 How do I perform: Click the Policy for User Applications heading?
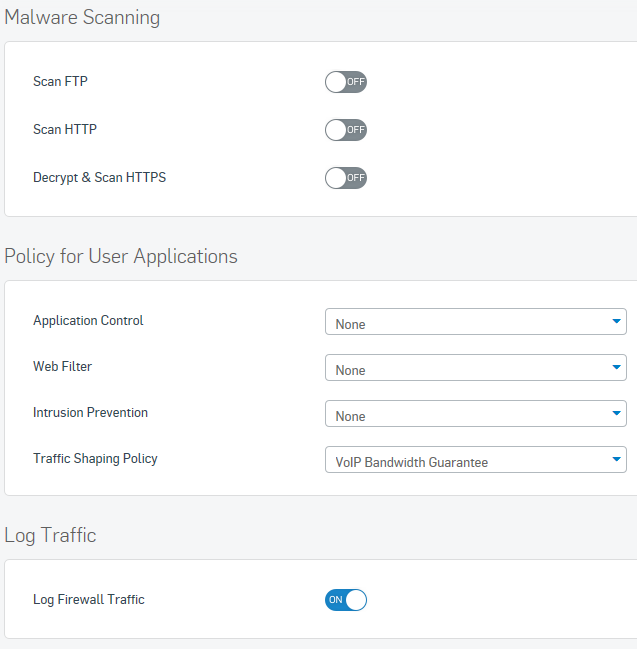click(x=121, y=256)
